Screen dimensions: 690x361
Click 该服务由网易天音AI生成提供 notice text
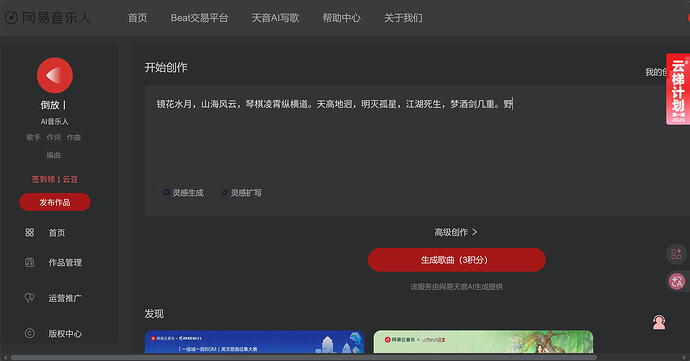(x=456, y=287)
